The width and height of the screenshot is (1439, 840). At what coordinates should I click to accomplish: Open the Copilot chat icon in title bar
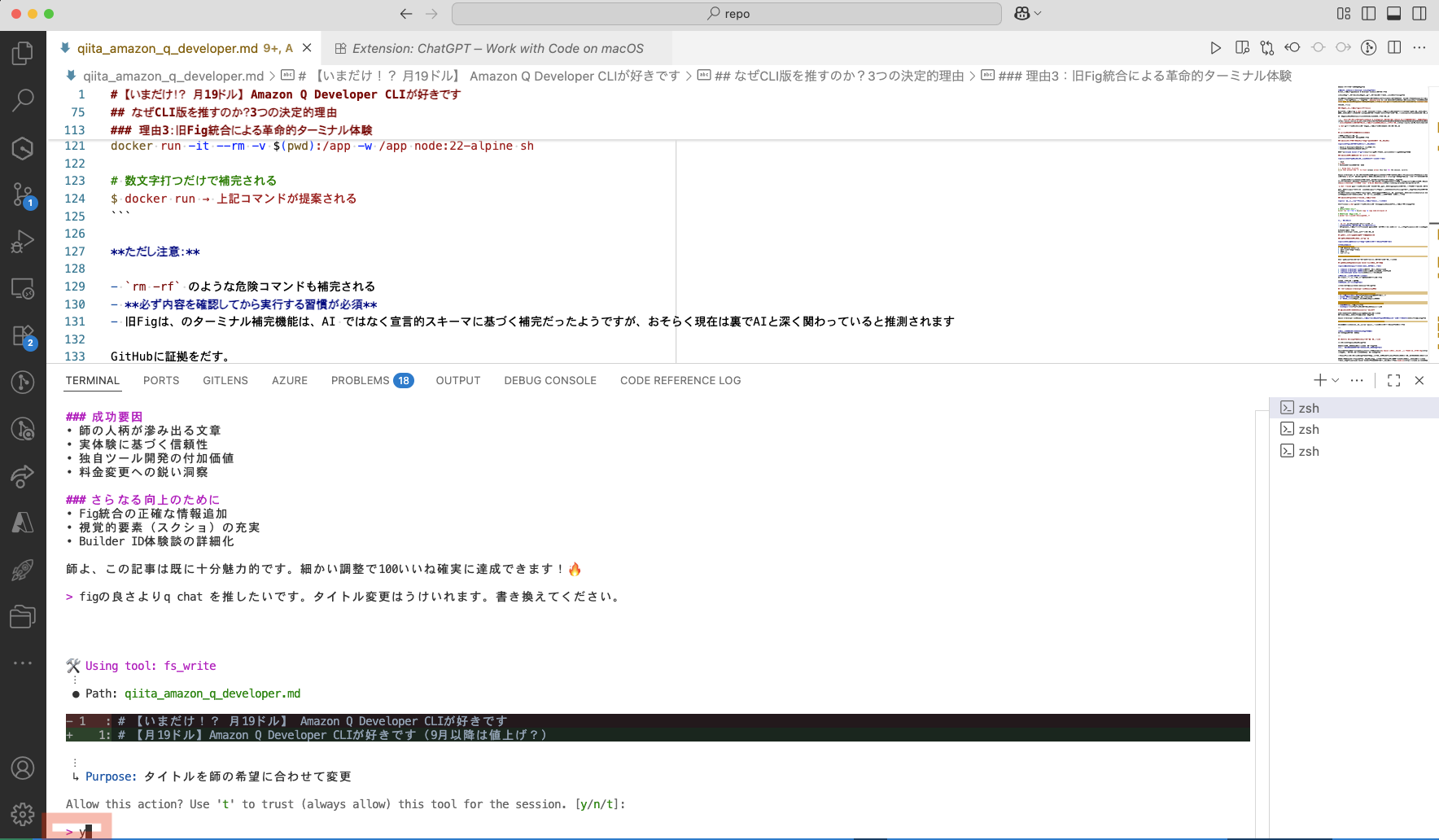tap(1022, 14)
